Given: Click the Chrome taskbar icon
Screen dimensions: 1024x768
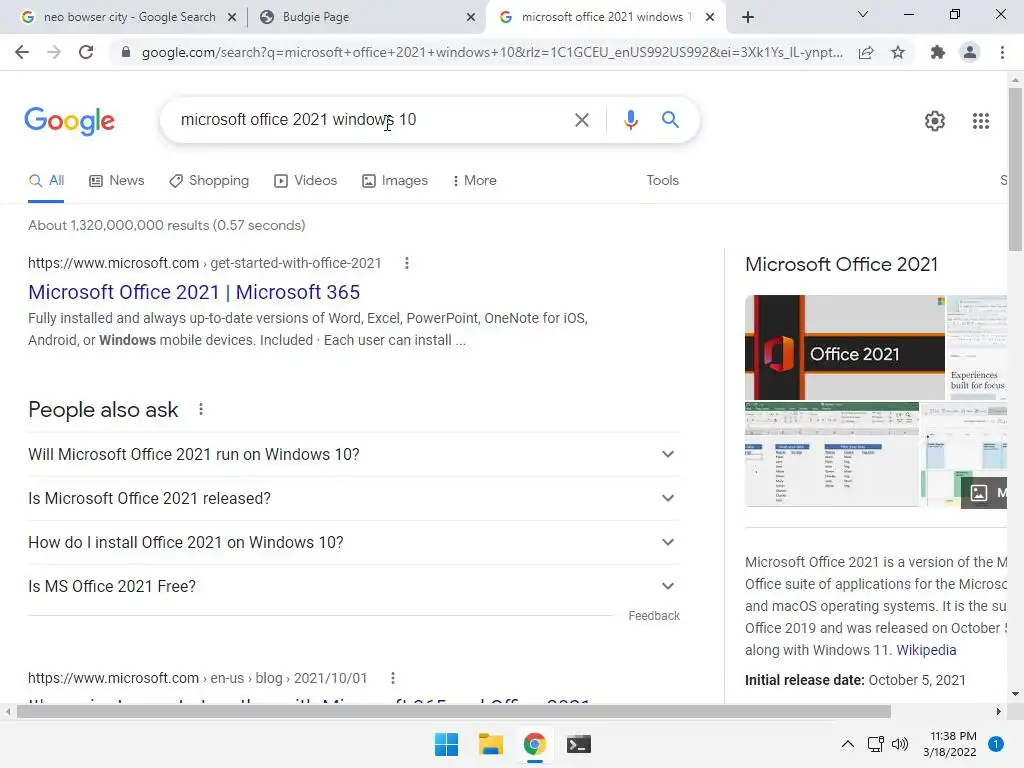Looking at the screenshot, I should tap(534, 744).
